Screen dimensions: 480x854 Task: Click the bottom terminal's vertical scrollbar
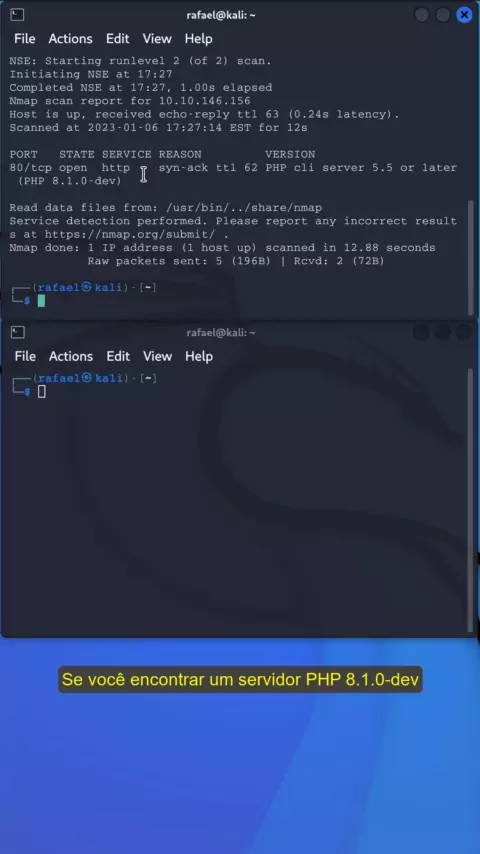471,500
